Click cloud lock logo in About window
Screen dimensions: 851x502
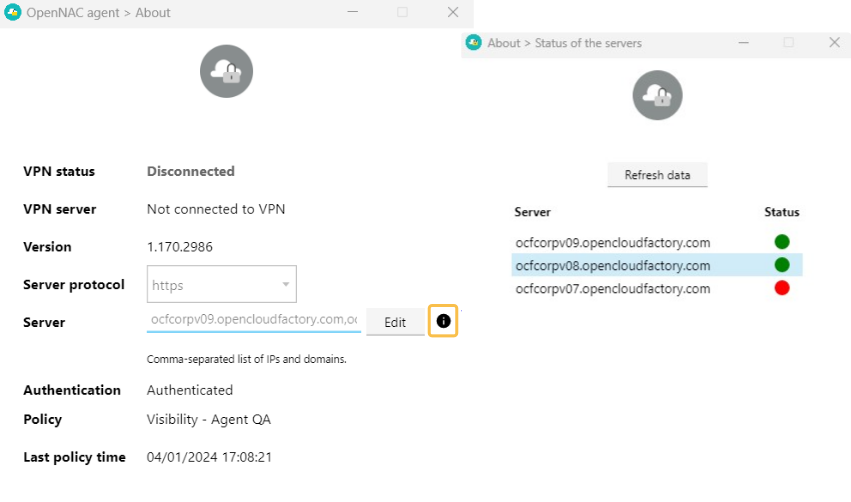226,71
